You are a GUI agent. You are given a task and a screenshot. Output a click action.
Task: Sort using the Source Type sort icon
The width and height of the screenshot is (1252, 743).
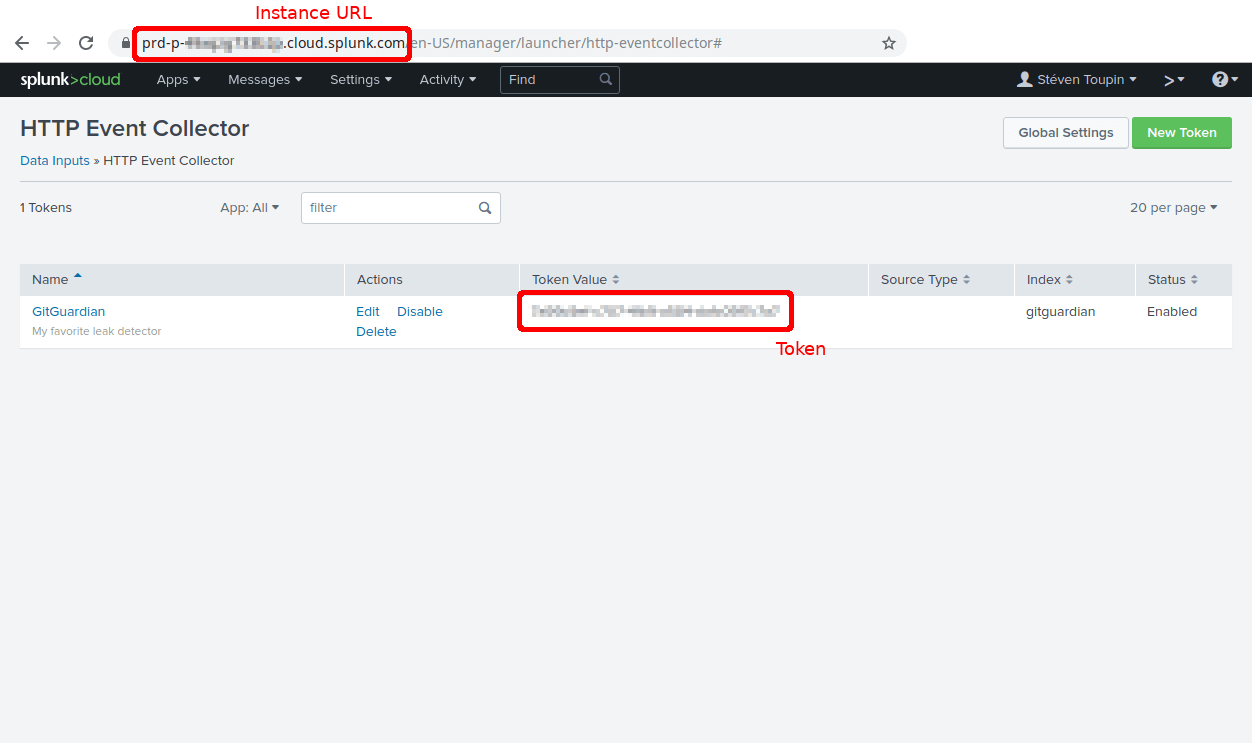coord(967,280)
